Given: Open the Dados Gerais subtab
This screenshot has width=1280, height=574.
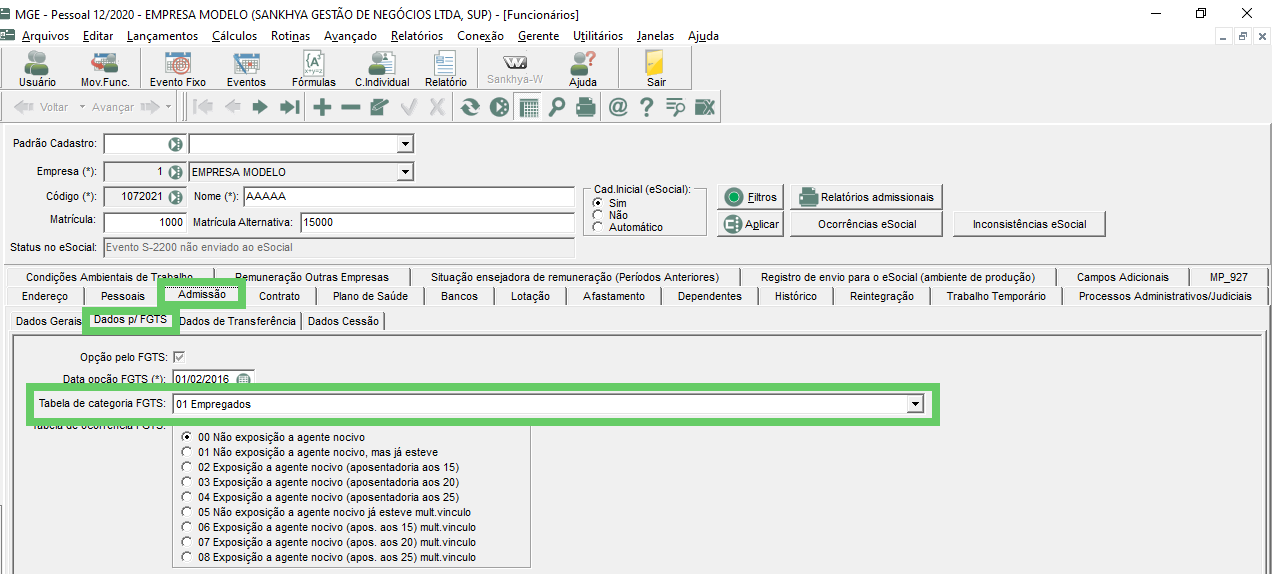Looking at the screenshot, I should click(x=49, y=321).
